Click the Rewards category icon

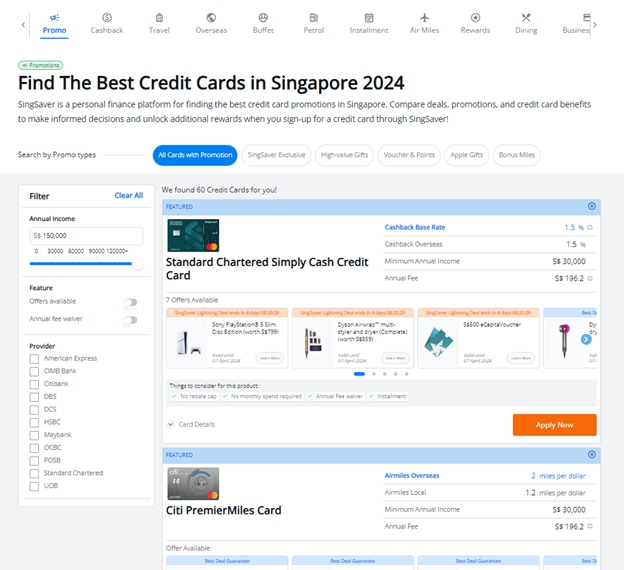click(475, 18)
